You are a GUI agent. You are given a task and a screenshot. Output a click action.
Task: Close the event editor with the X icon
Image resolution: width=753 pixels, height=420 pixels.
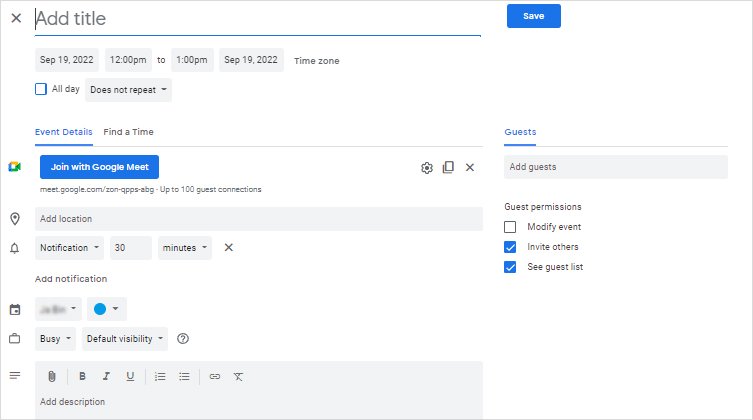16,18
